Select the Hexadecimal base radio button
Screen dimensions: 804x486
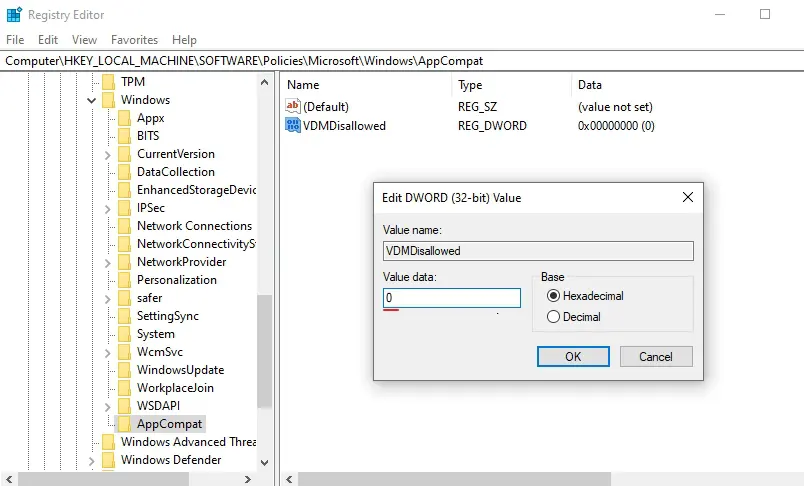click(553, 296)
